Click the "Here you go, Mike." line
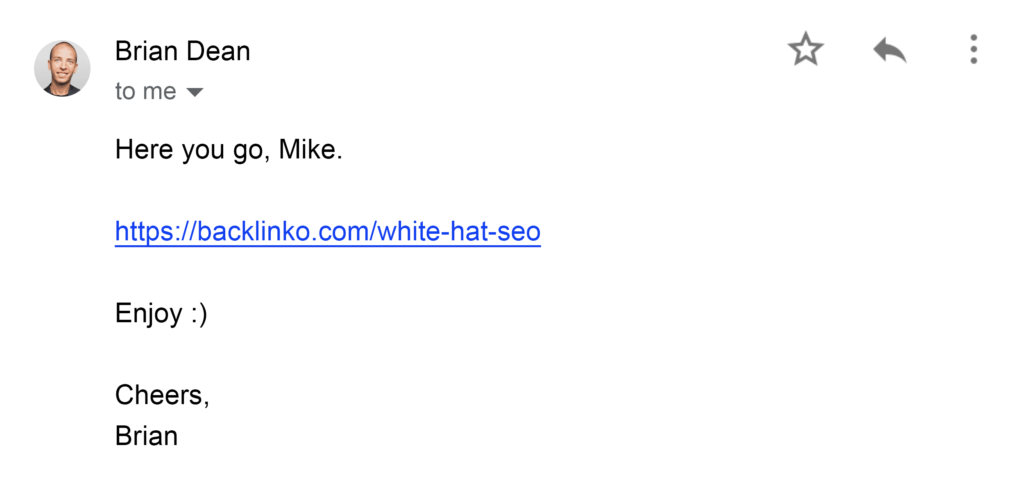 (229, 151)
